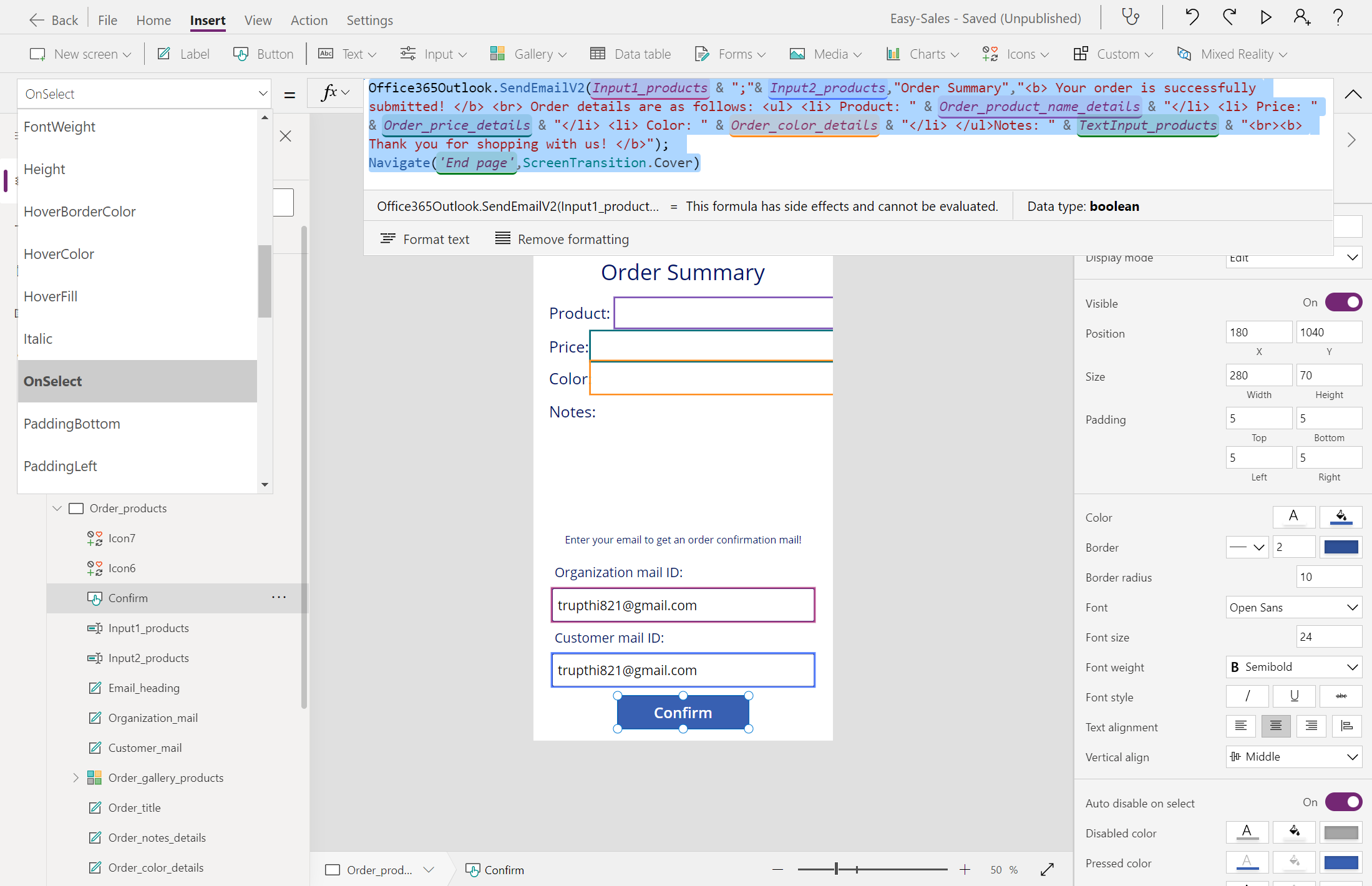The image size is (1372, 886).
Task: Preview the app with Play icon
Action: click(x=1265, y=17)
